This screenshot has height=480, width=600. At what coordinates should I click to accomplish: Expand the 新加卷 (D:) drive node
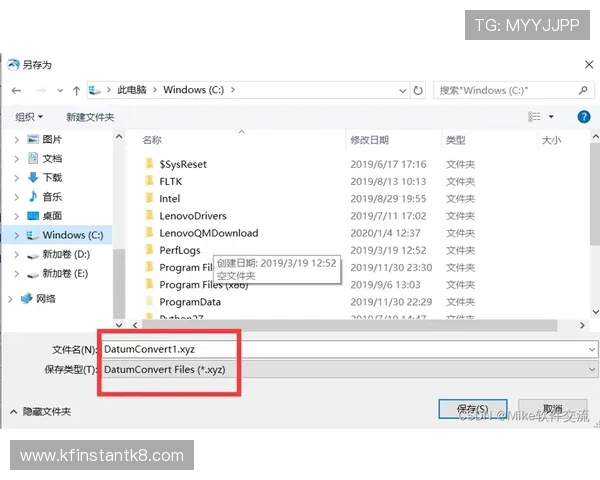[x=17, y=255]
